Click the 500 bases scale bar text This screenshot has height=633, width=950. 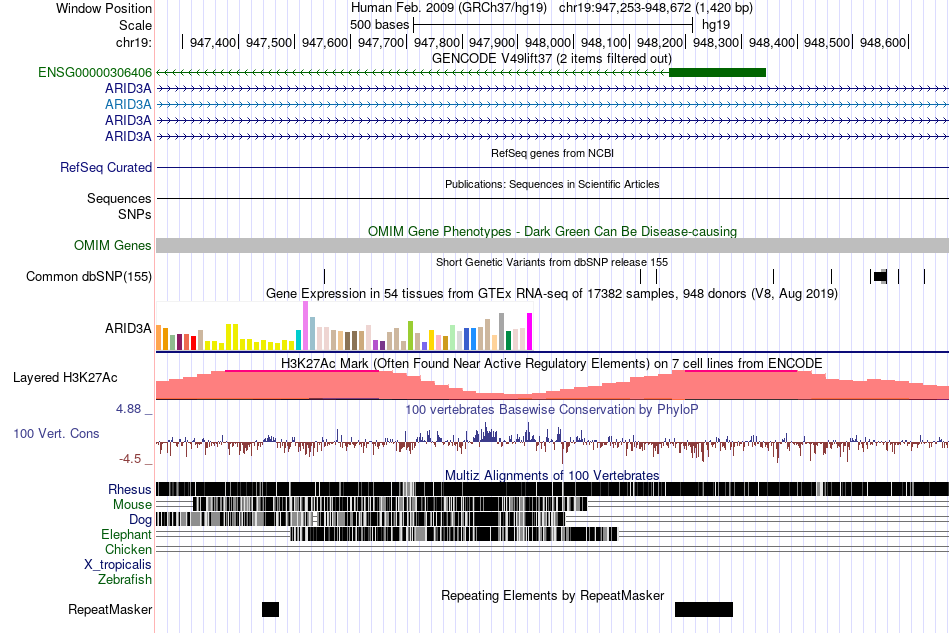point(379,25)
